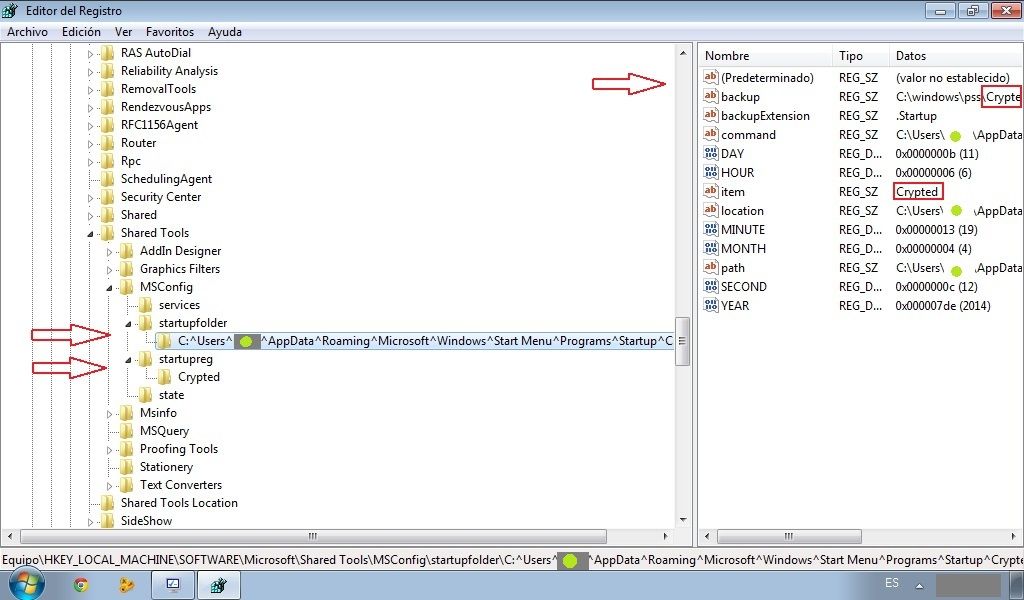Expand the Security Center key
The height and width of the screenshot is (600, 1024).
click(91, 198)
